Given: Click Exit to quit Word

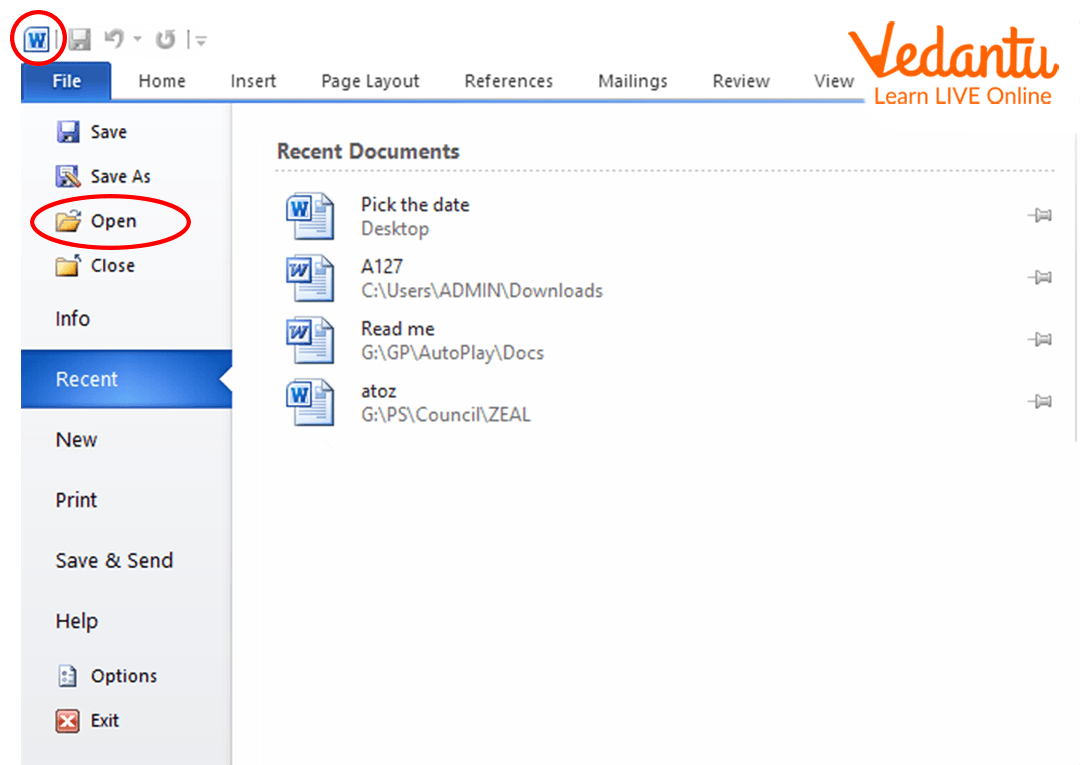Looking at the screenshot, I should pos(104,721).
